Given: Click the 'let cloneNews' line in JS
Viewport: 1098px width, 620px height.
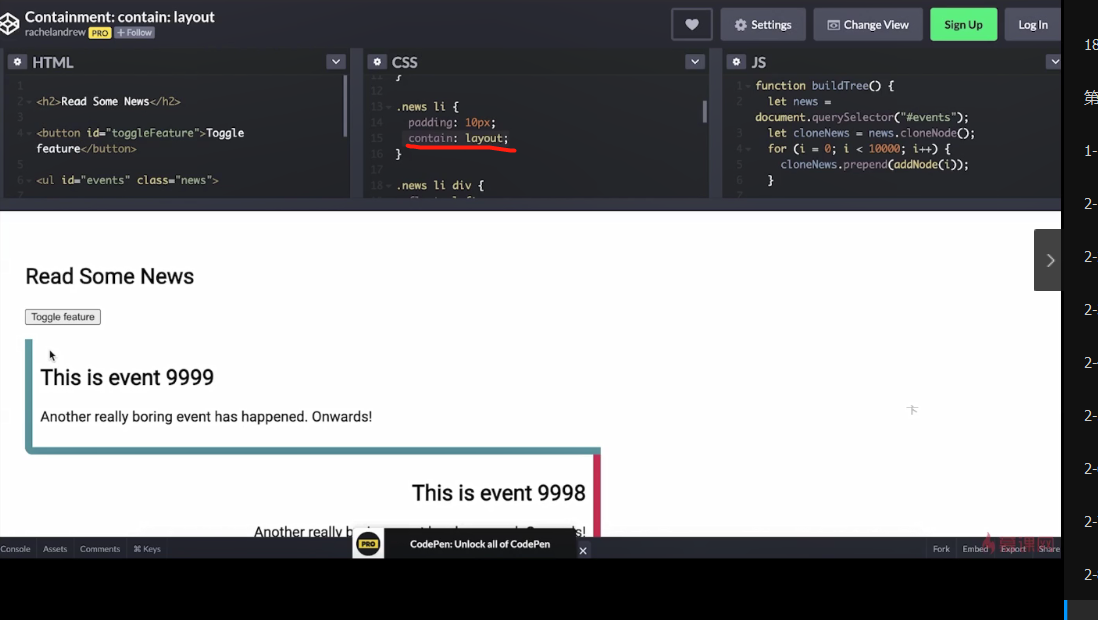Looking at the screenshot, I should tap(871, 133).
